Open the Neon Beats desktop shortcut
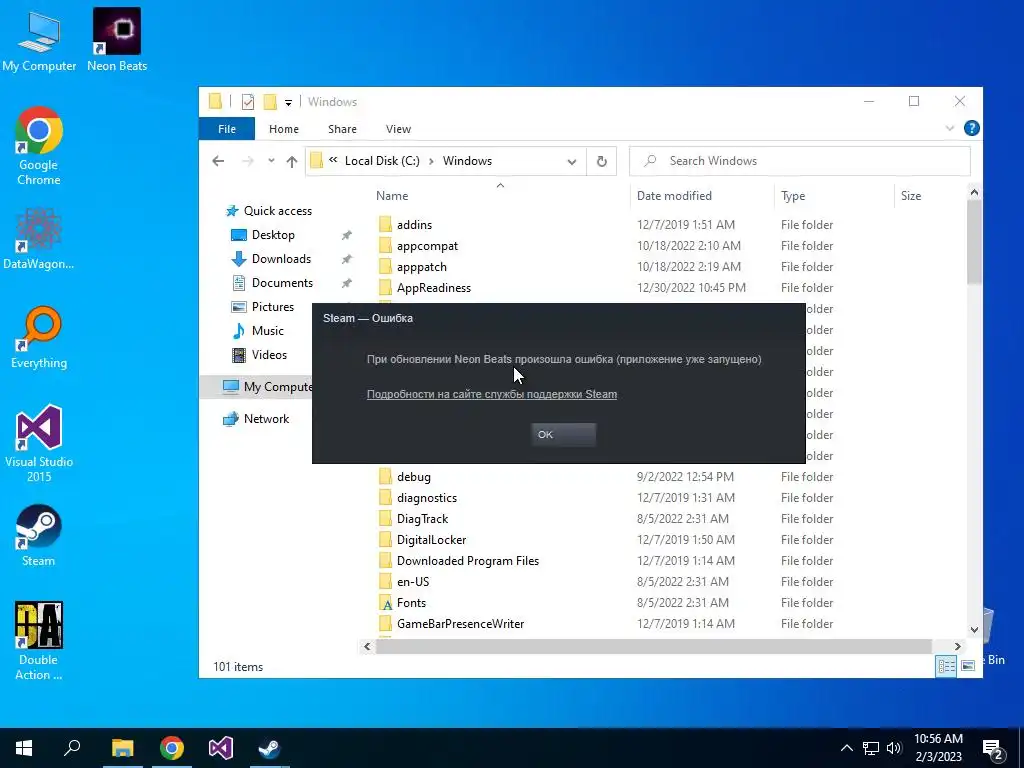This screenshot has width=1024, height=768. [117, 41]
